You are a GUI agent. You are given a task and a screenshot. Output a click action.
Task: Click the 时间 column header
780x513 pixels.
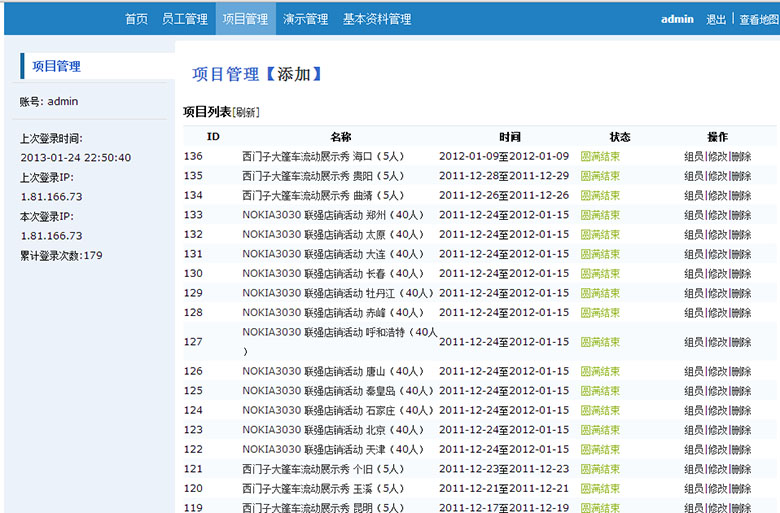coord(510,137)
